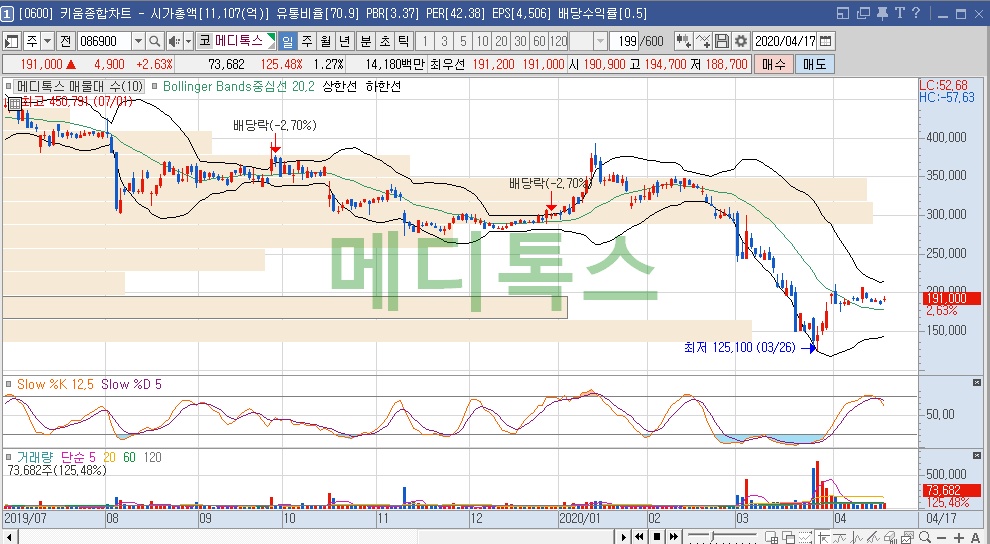Click the T font icon in title bar
The width and height of the screenshot is (990, 544).
click(899, 13)
